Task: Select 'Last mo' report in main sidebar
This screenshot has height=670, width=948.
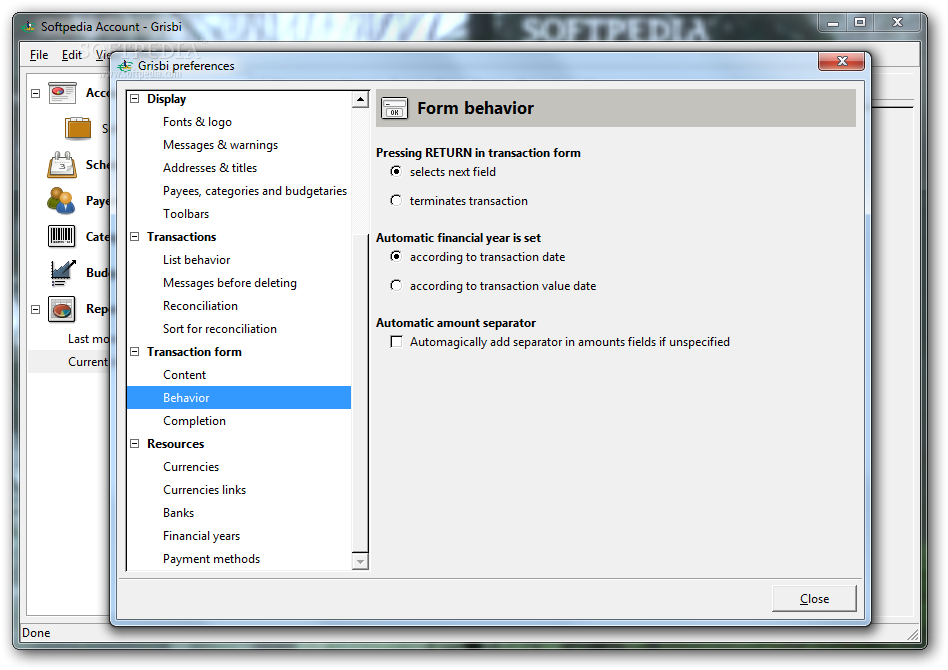Action: point(88,339)
